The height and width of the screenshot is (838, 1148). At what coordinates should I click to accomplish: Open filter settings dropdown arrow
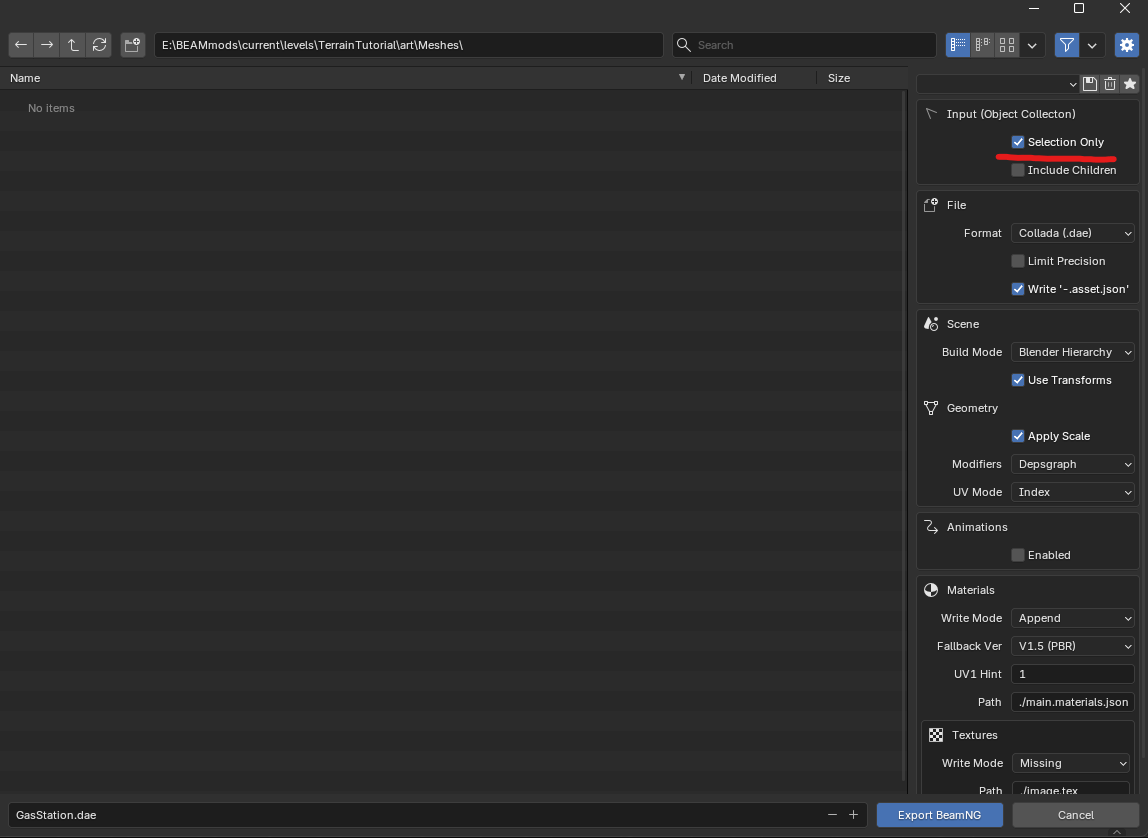[1092, 45]
